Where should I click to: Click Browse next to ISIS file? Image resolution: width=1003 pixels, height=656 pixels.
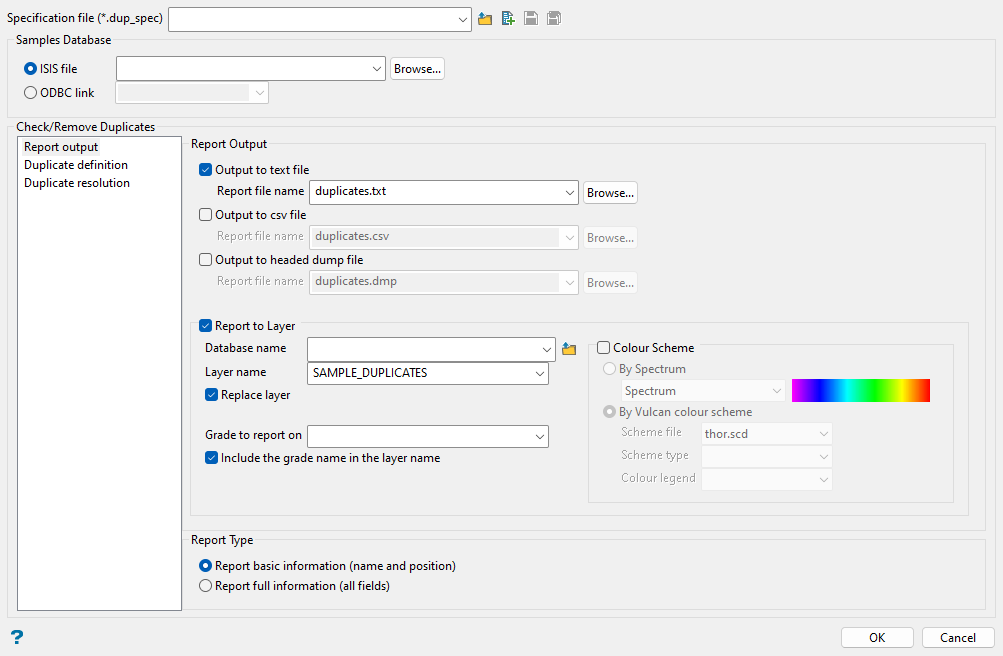click(417, 69)
